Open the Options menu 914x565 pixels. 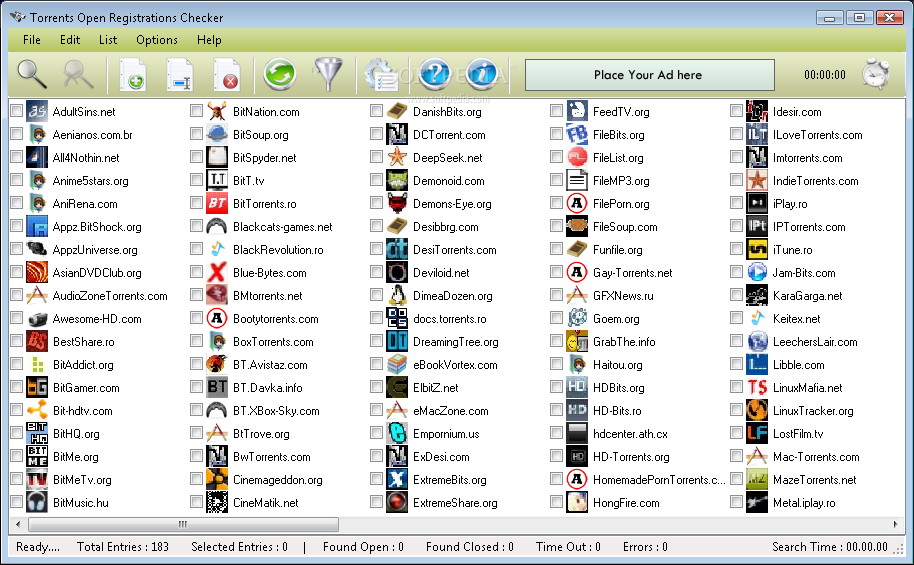[x=157, y=40]
